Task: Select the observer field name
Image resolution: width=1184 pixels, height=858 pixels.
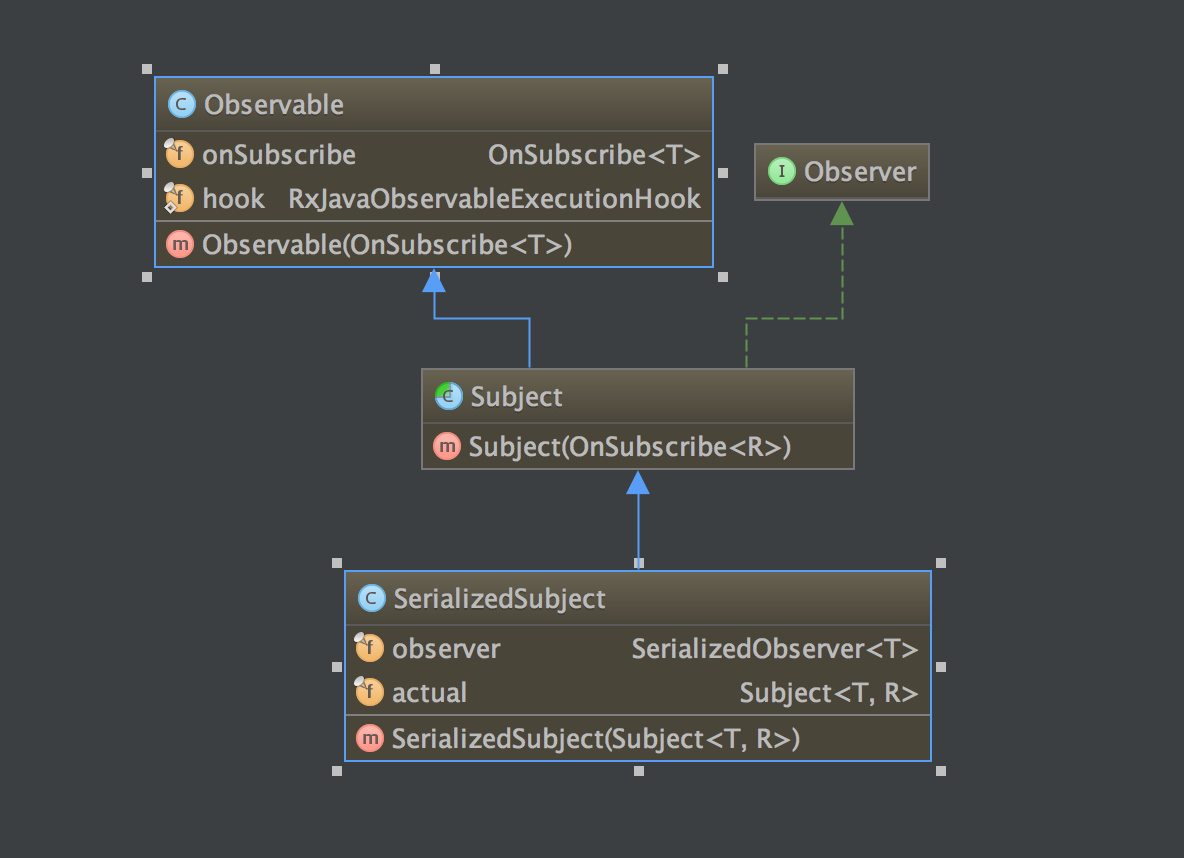Action: click(446, 648)
